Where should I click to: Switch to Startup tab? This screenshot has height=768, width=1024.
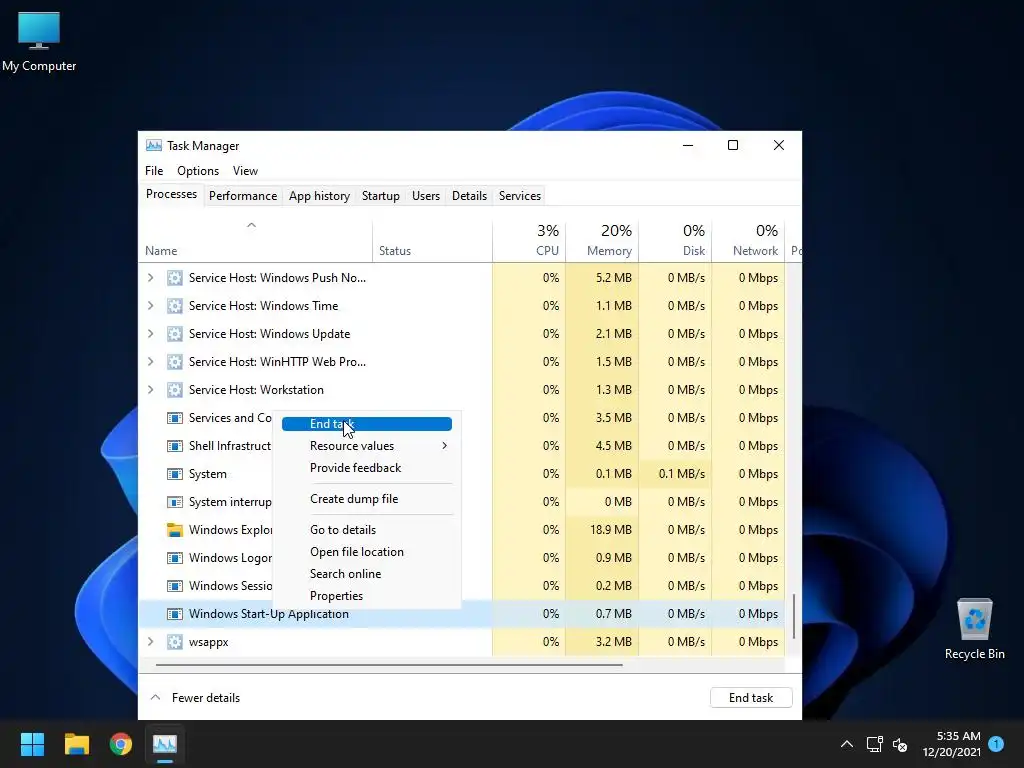(381, 196)
